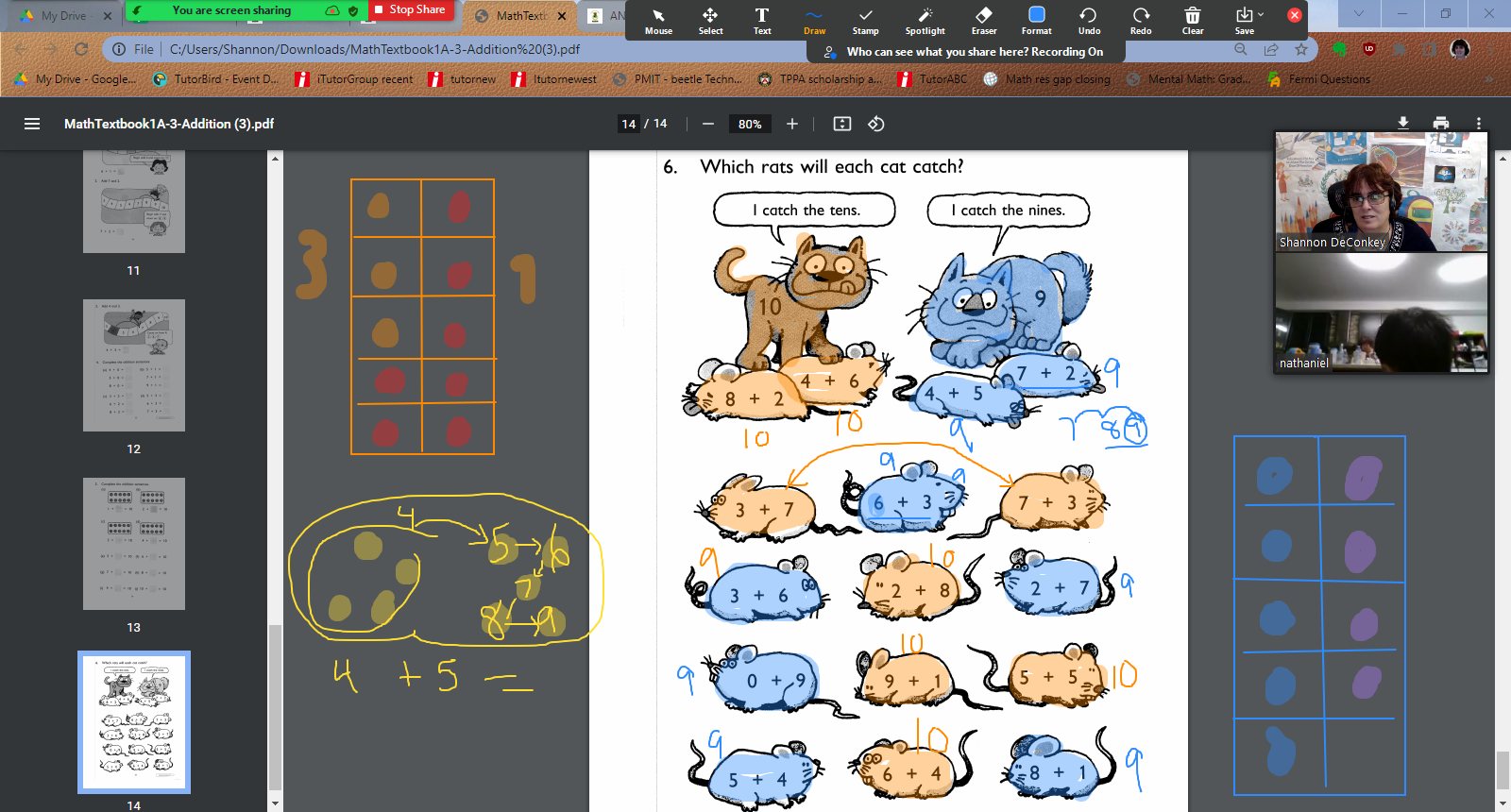Expand the tab search dropdown arrow
The width and height of the screenshot is (1511, 812).
1358,14
